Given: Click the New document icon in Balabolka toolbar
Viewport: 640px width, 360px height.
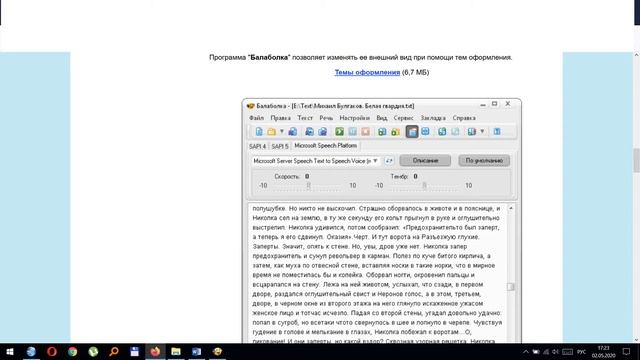Looking at the screenshot, I should point(259,131).
